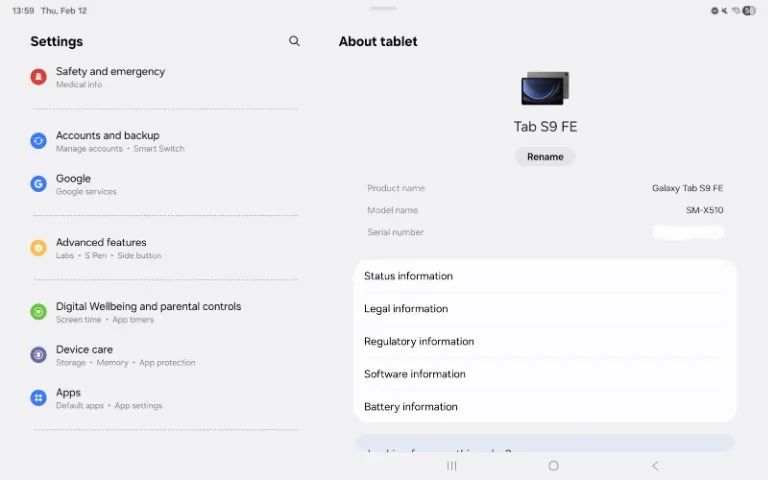Open Digital Wellbeing and parental controls
The width and height of the screenshot is (768, 480).
165,312
